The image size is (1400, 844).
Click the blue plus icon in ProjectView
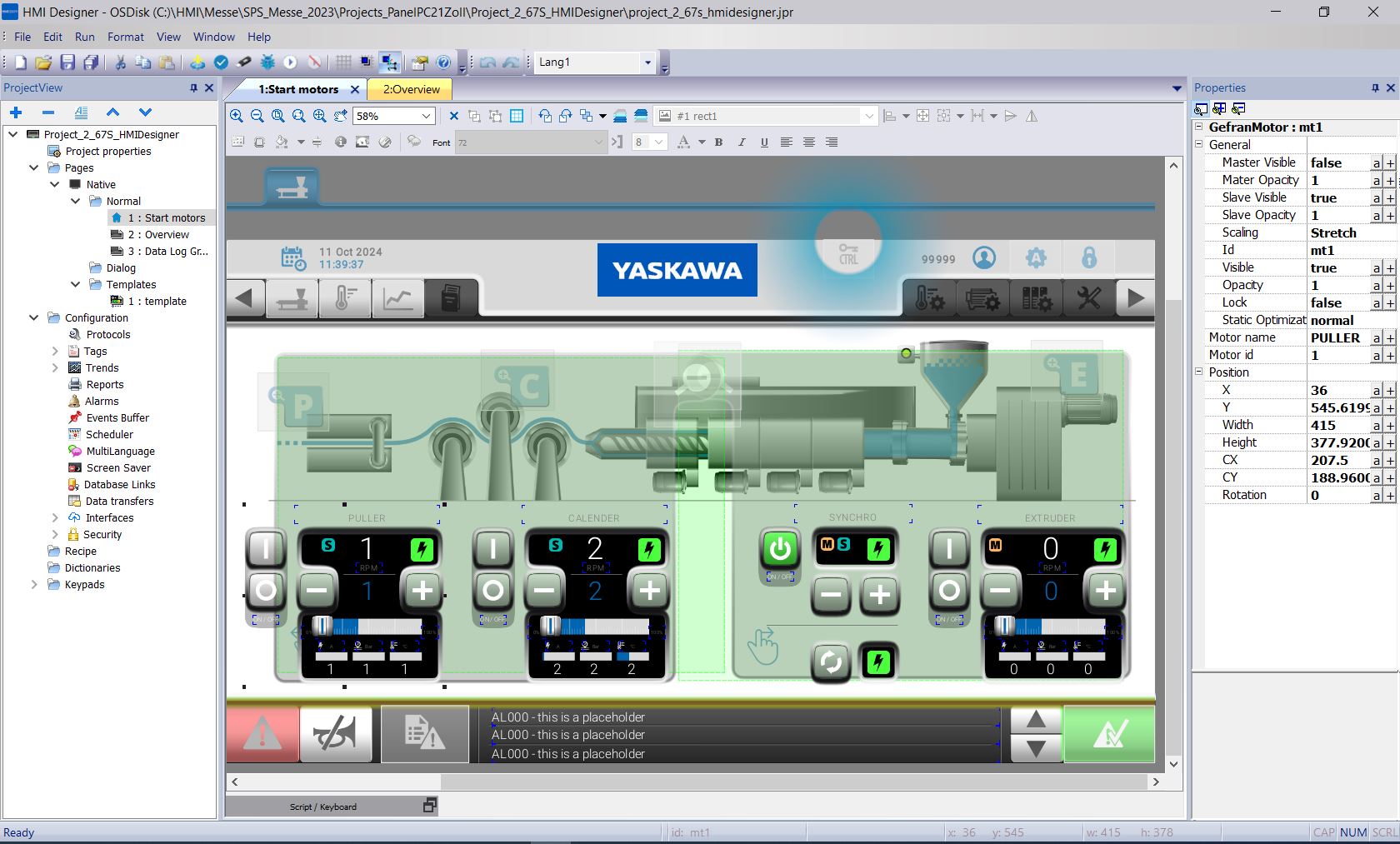(16, 112)
